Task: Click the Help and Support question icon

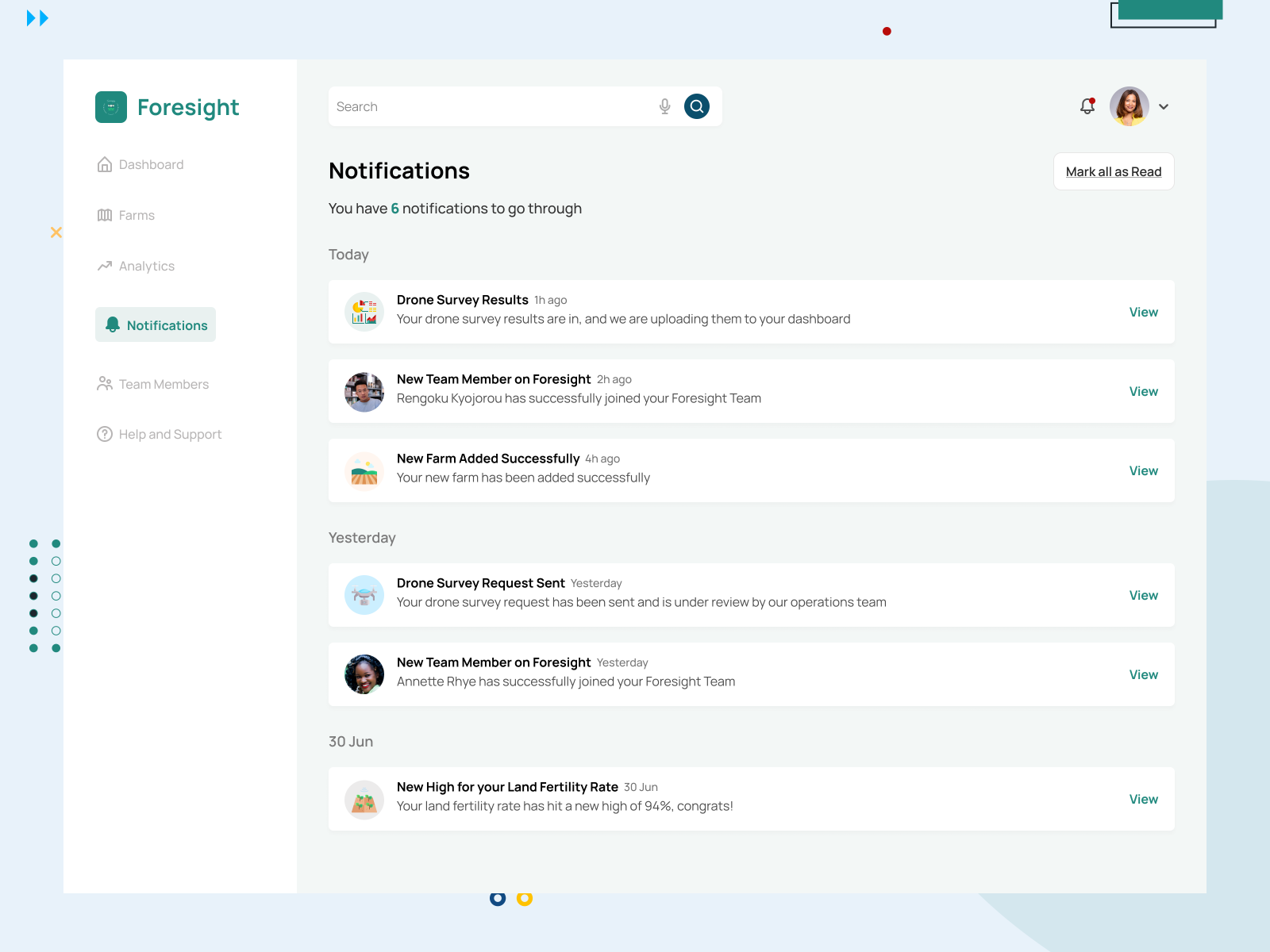Action: [106, 434]
